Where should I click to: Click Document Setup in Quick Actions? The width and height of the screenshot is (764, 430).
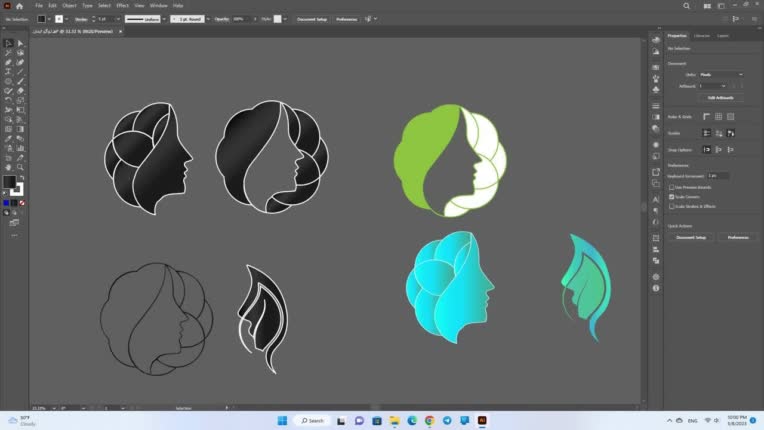tap(691, 237)
